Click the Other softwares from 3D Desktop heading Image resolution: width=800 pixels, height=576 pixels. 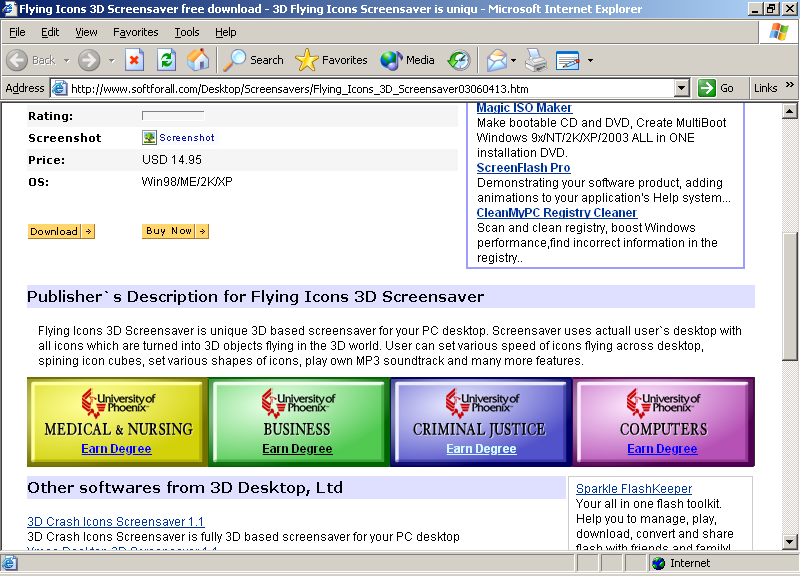[185, 488]
